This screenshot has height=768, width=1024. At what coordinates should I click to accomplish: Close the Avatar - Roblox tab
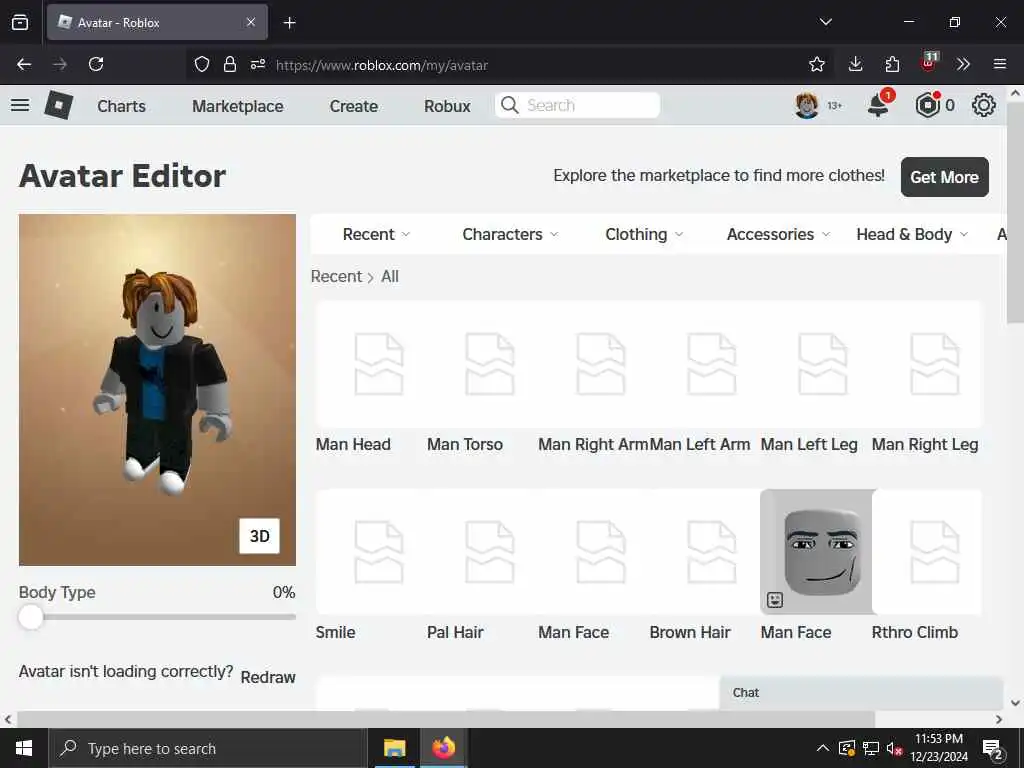click(x=251, y=22)
